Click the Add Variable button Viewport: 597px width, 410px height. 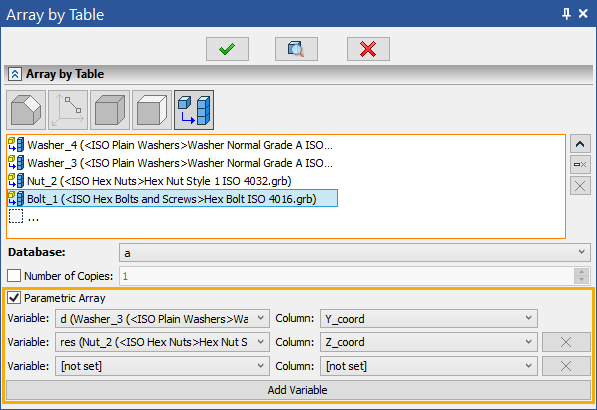point(297,390)
